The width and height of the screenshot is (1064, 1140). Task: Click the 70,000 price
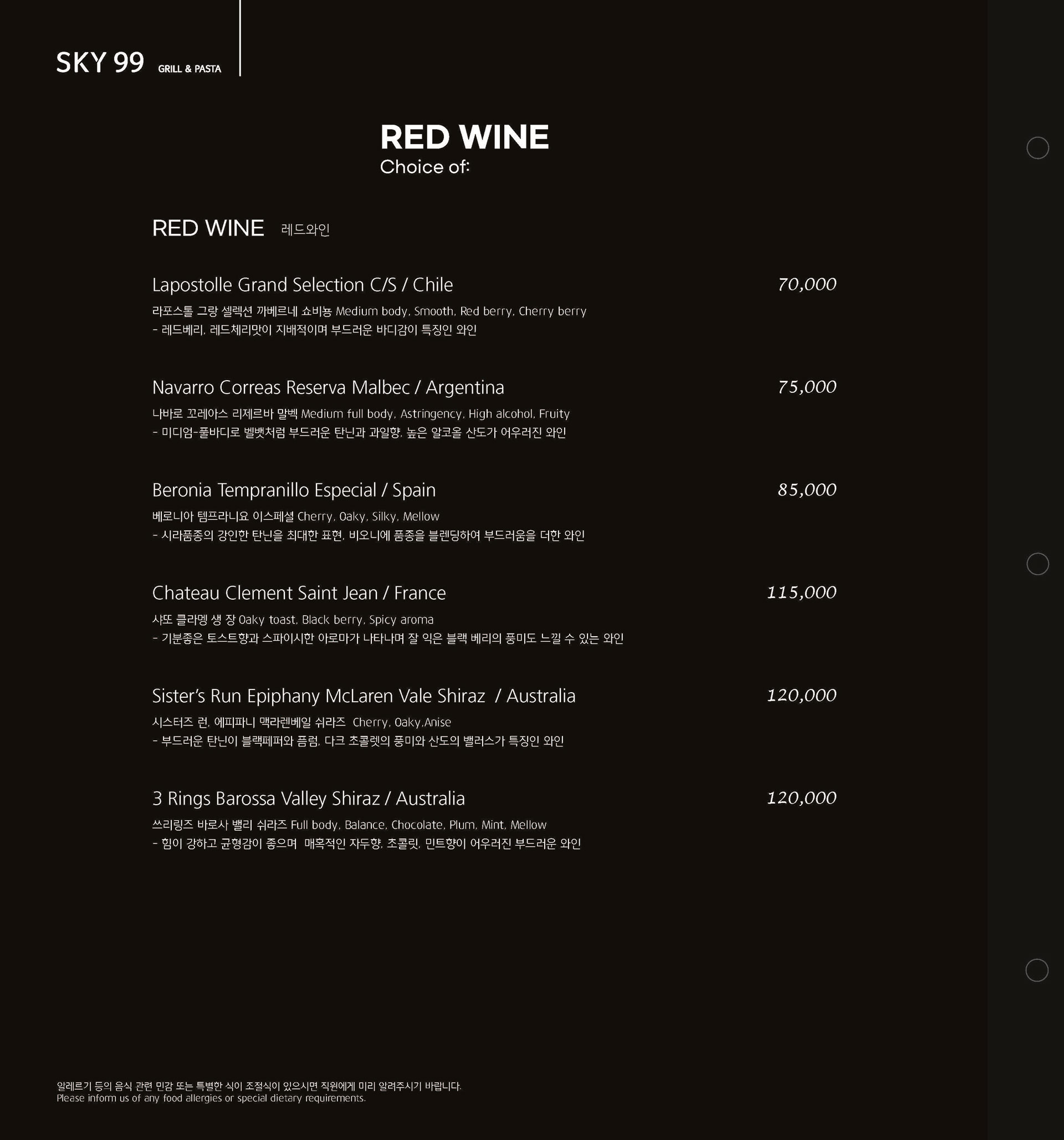click(x=807, y=284)
